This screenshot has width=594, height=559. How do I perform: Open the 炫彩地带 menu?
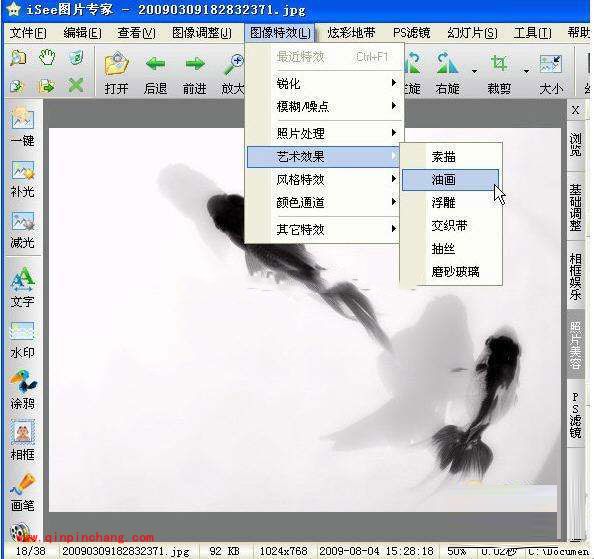351,33
